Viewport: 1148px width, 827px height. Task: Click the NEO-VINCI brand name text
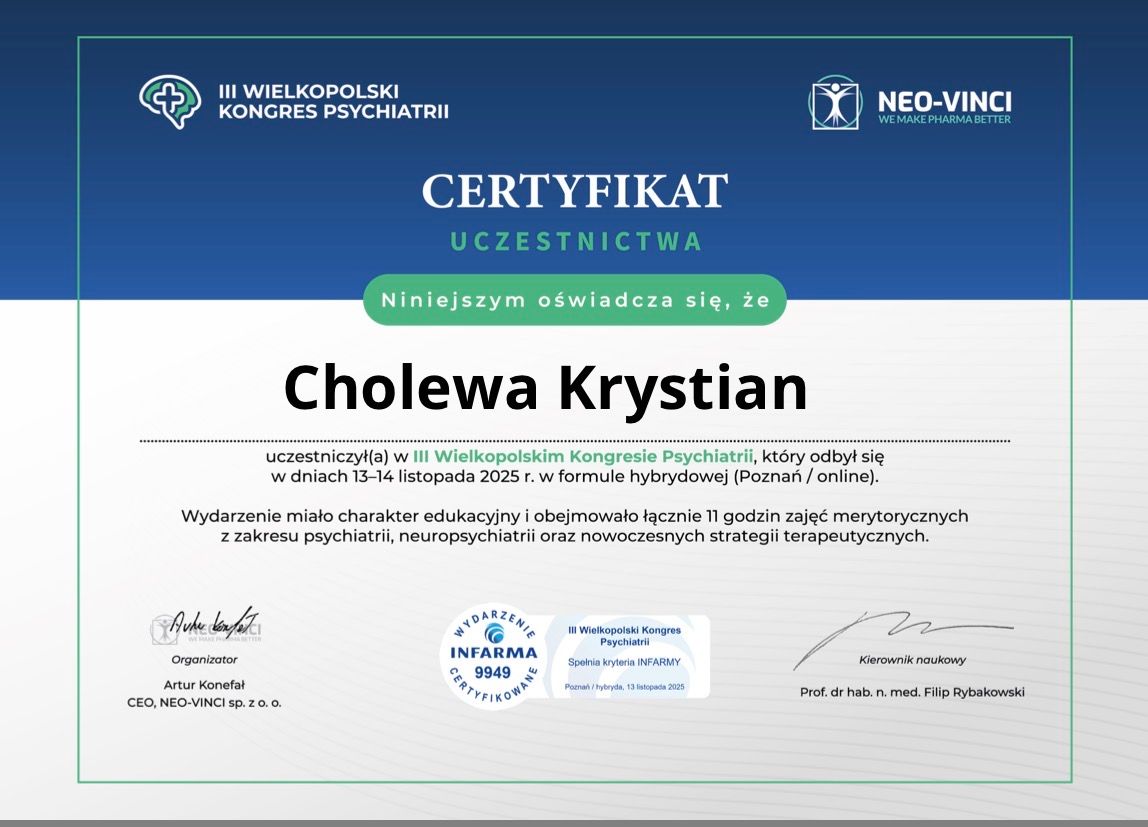(944, 100)
